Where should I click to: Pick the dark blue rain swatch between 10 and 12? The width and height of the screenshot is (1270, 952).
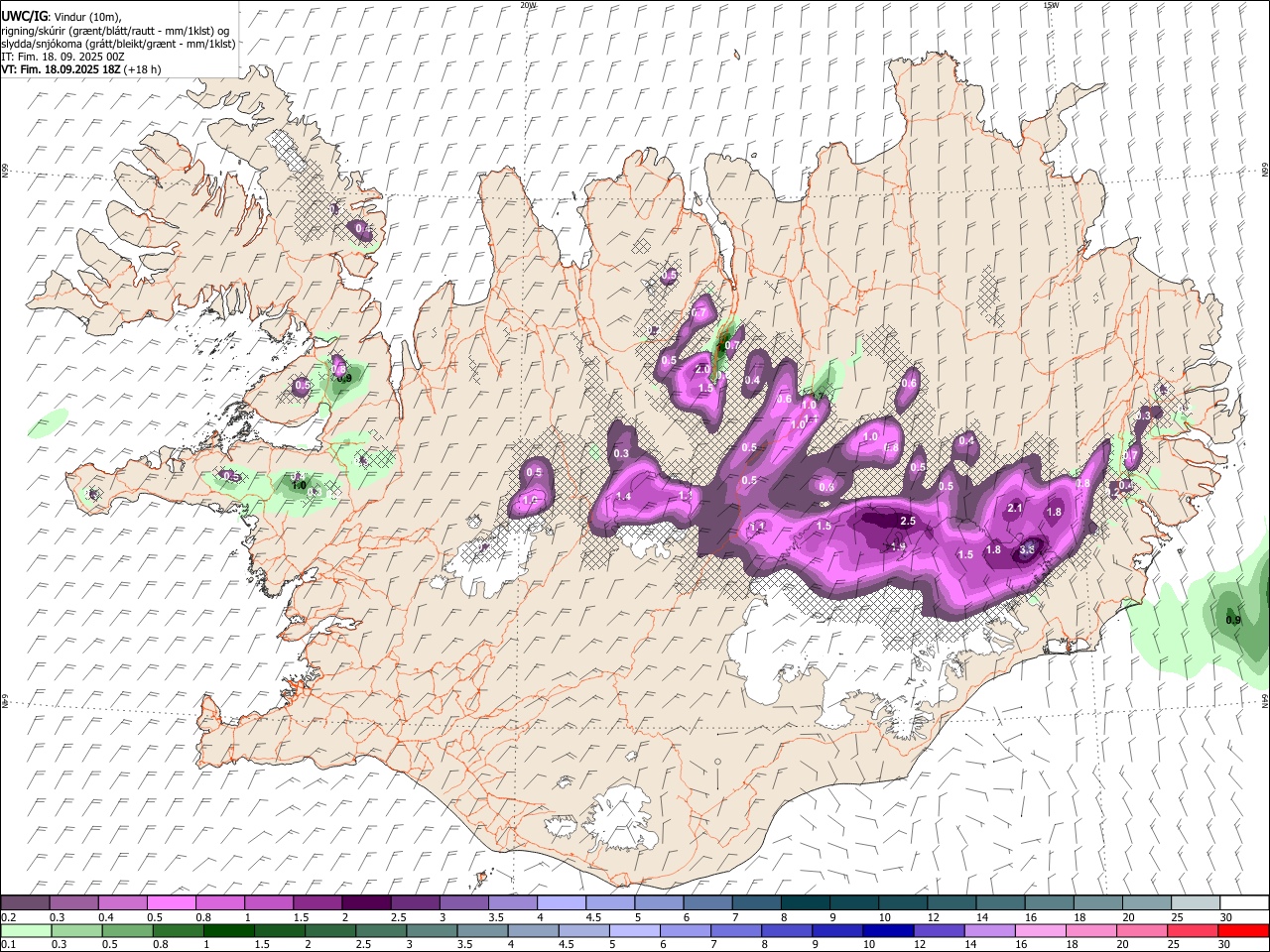pos(887,930)
